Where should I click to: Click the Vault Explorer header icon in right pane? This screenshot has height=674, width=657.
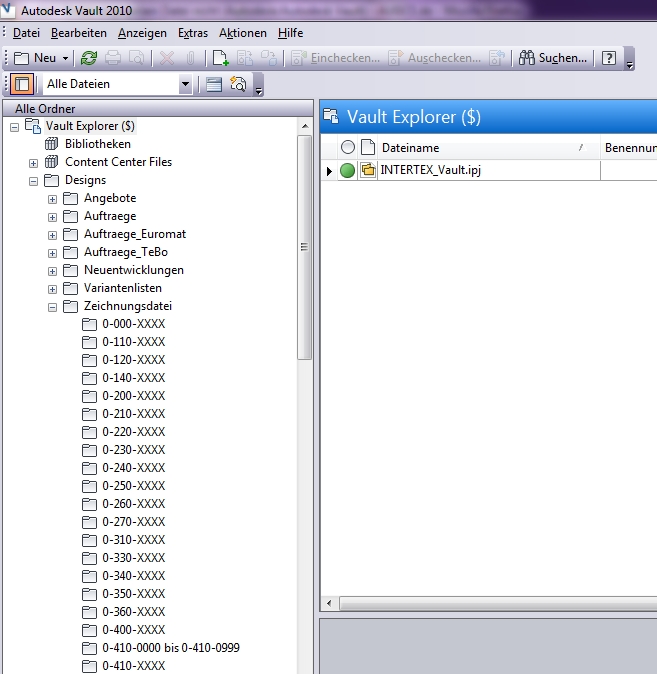331,116
